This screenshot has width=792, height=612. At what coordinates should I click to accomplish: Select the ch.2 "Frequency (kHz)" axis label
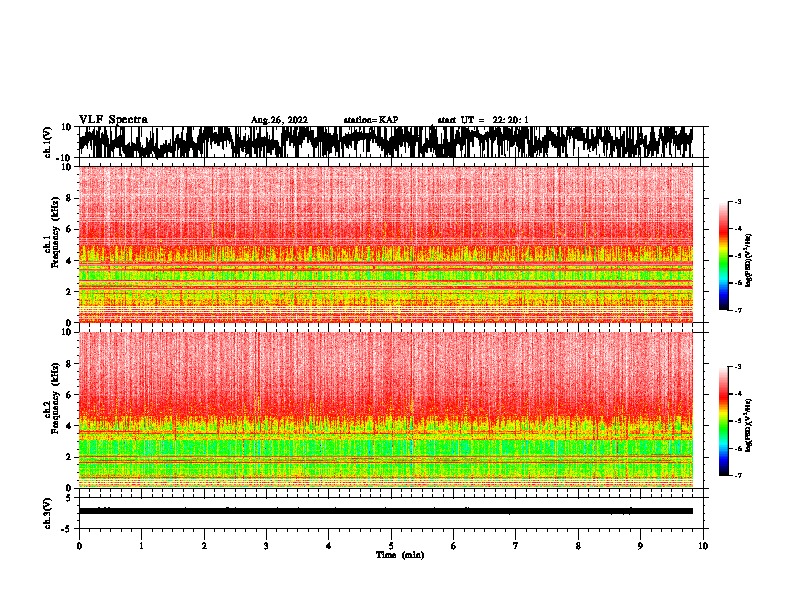tap(55, 398)
